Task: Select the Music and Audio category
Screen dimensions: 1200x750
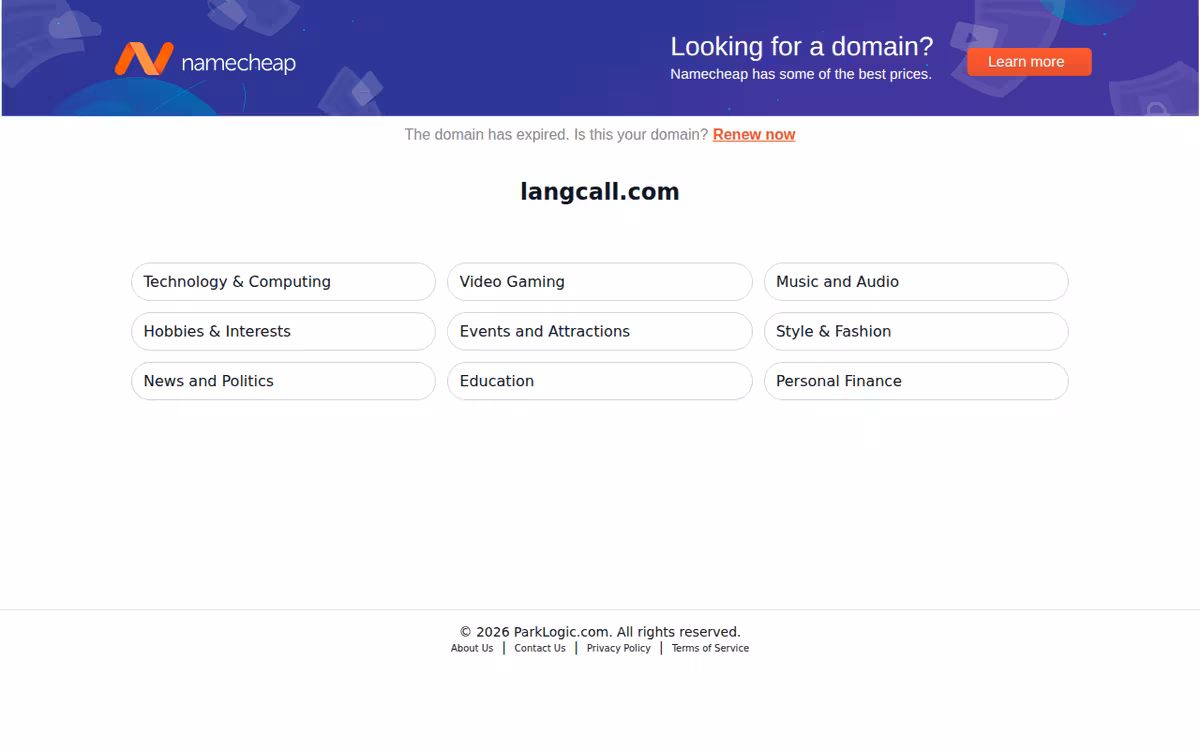Action: tap(916, 282)
